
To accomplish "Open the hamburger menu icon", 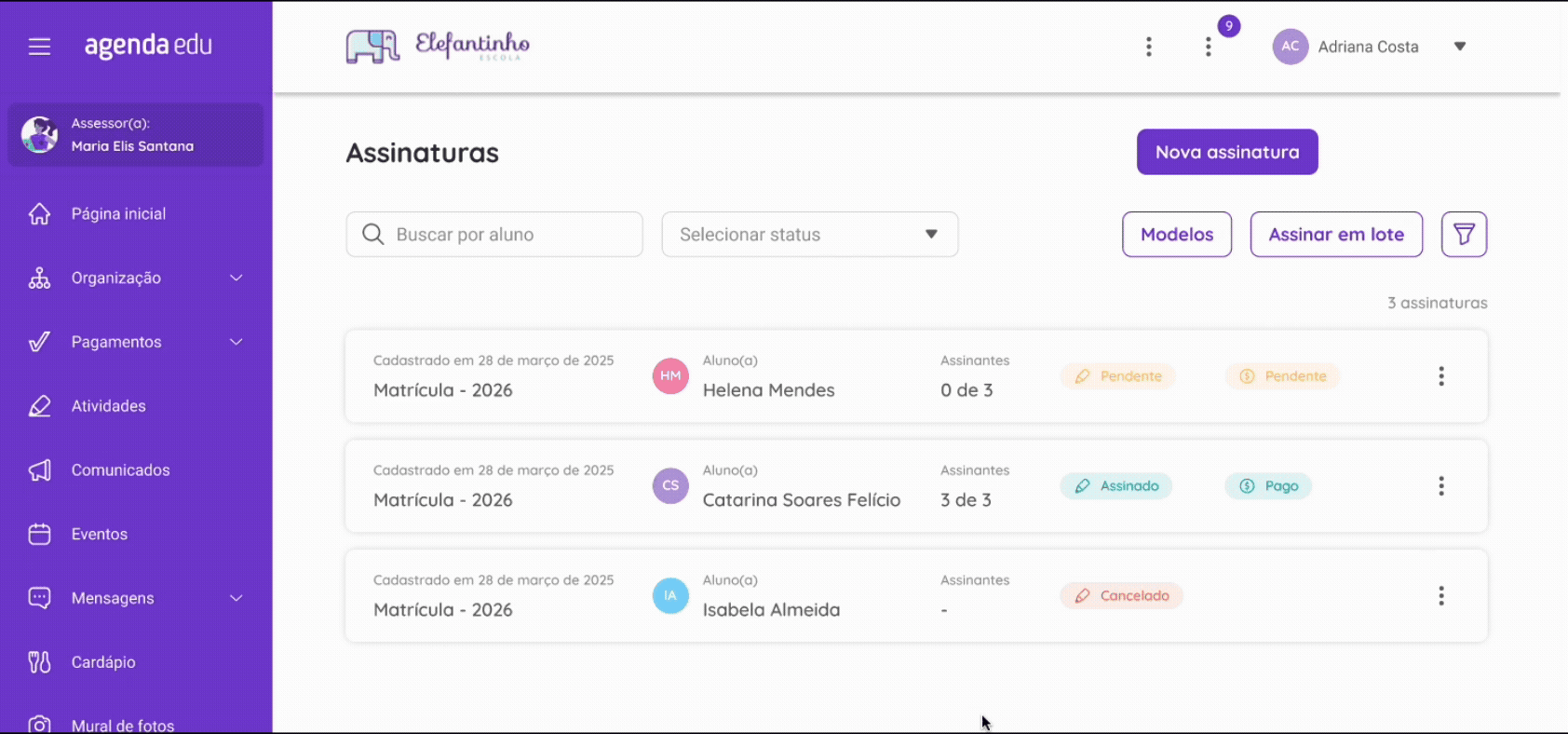I will (x=39, y=46).
